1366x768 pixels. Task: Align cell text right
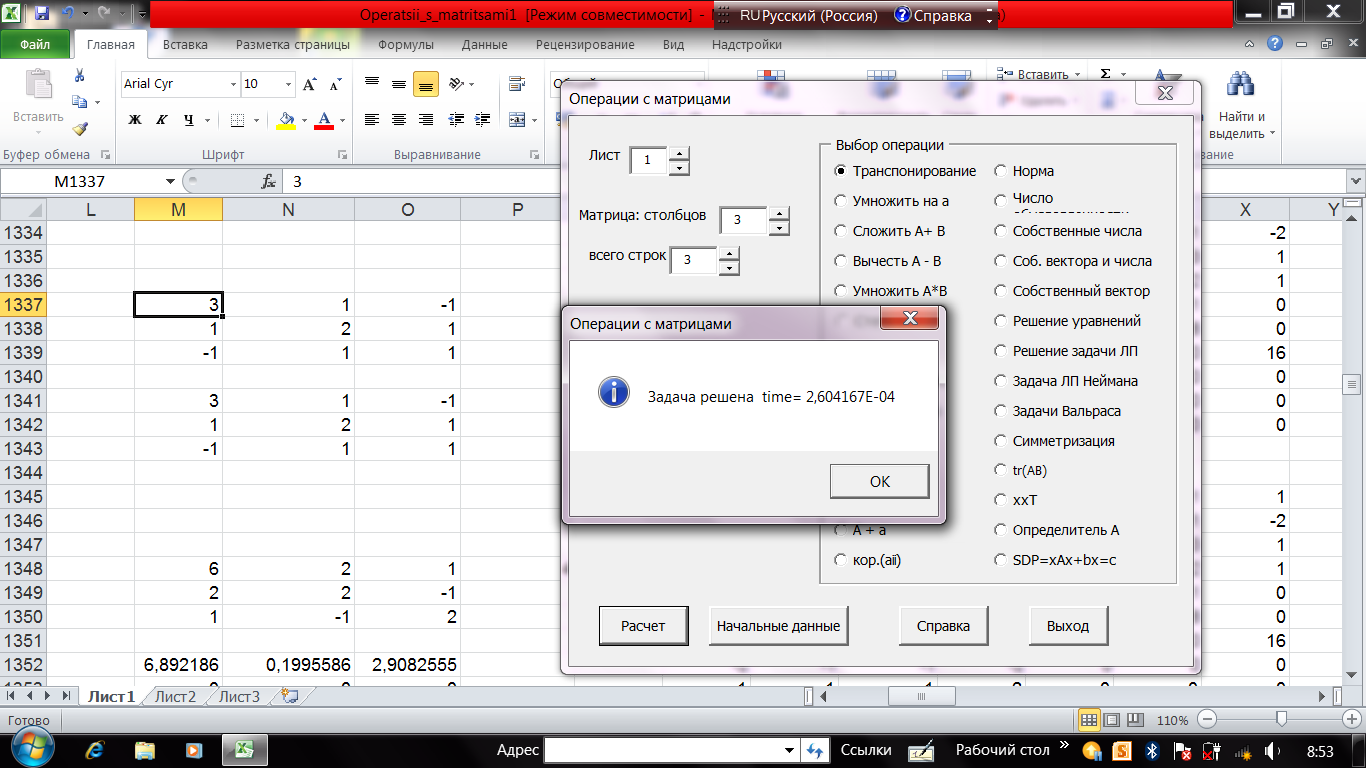point(426,120)
